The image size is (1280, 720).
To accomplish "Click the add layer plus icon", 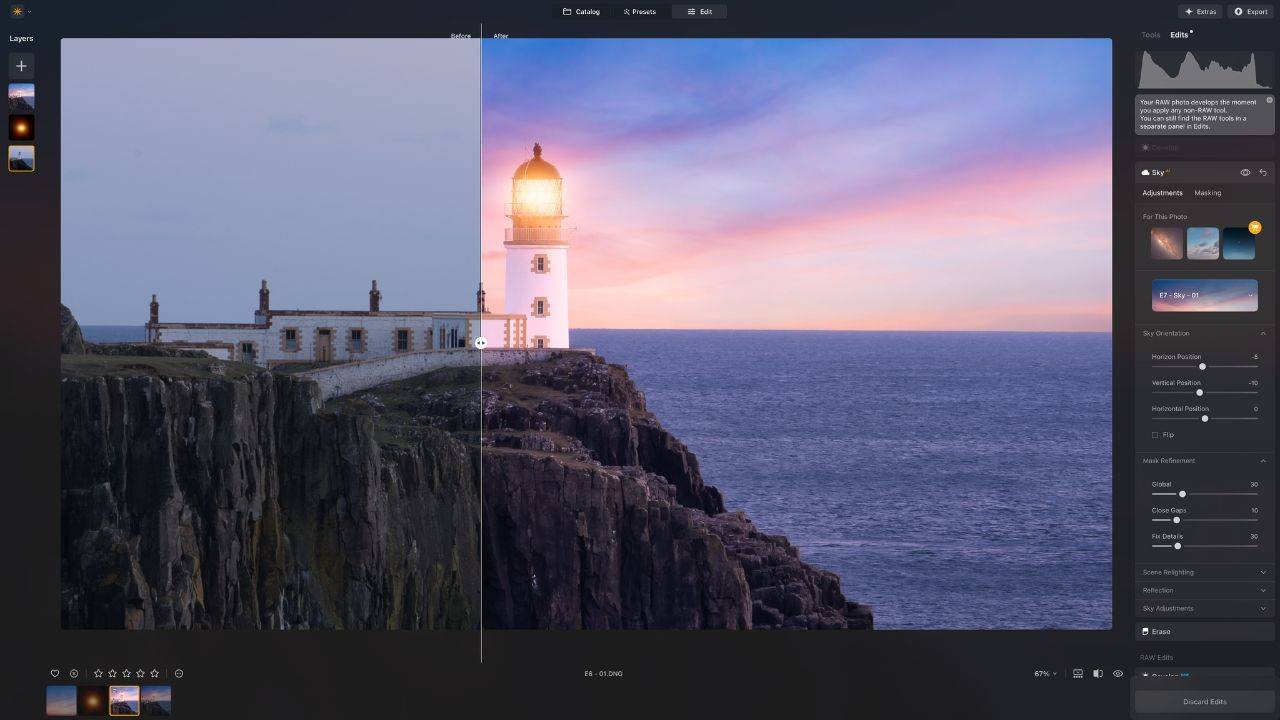I will tap(20, 65).
